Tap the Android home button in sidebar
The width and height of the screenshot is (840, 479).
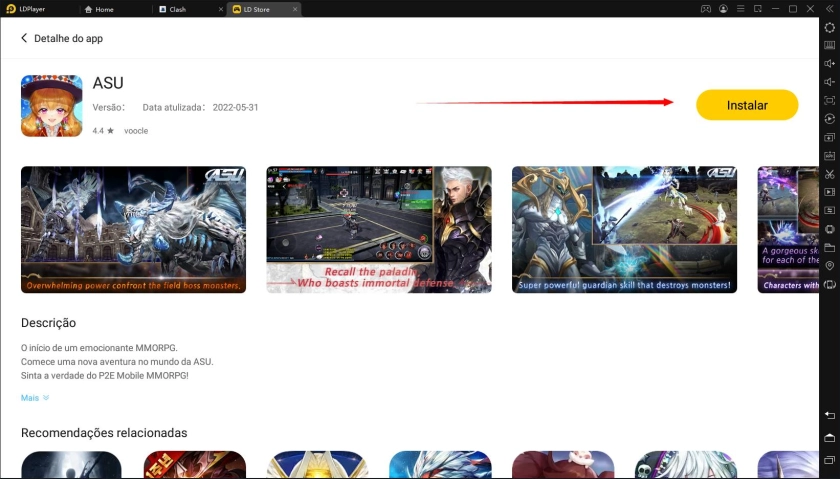pos(829,438)
